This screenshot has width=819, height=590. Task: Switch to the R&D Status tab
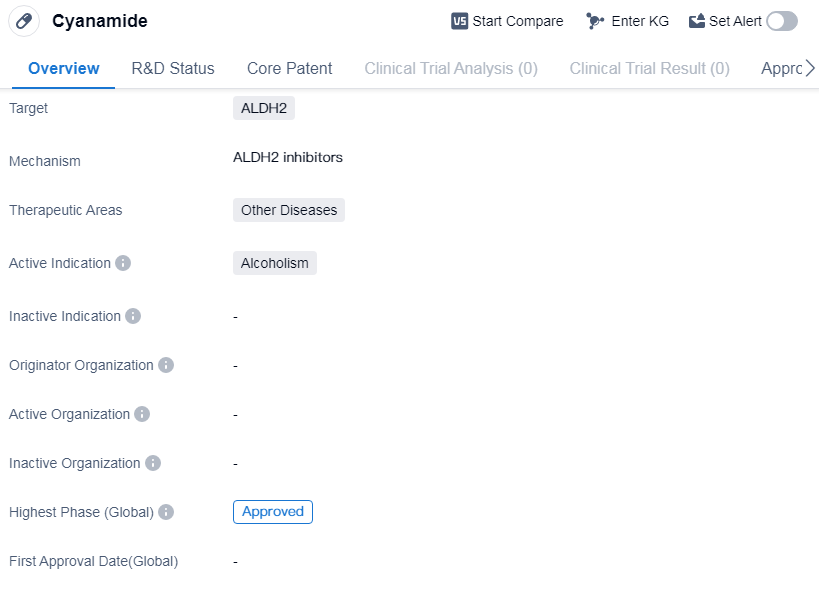coord(173,68)
